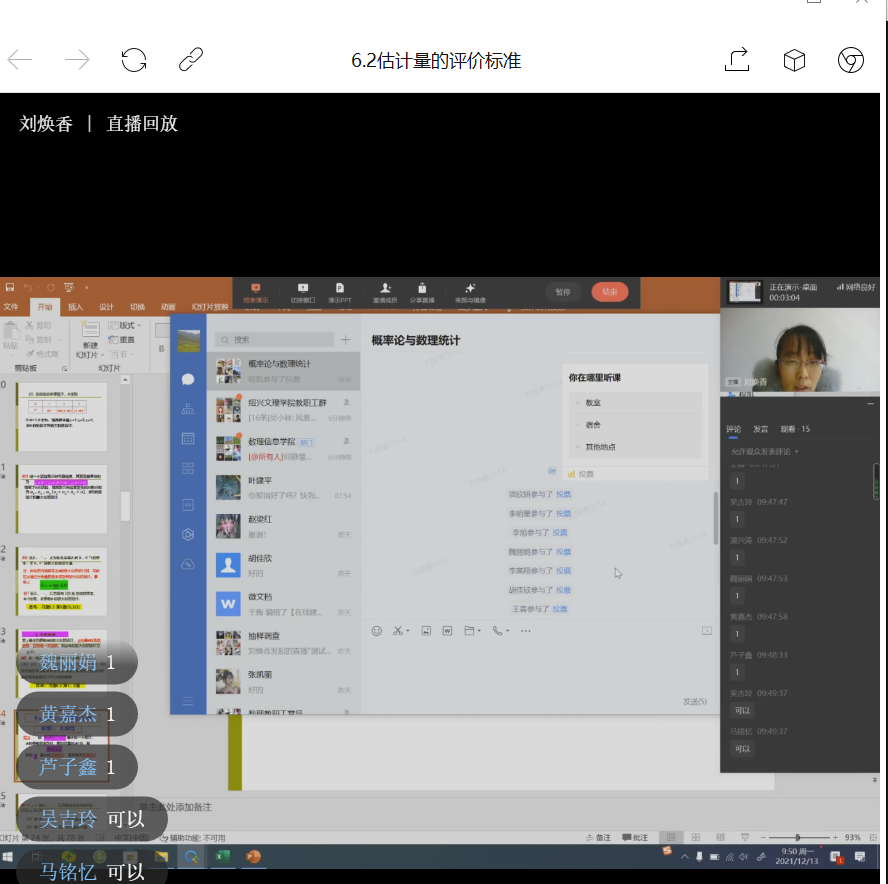The height and width of the screenshot is (884, 888).
Task: Click the emoji icon in chat input bar
Action: coord(377,631)
